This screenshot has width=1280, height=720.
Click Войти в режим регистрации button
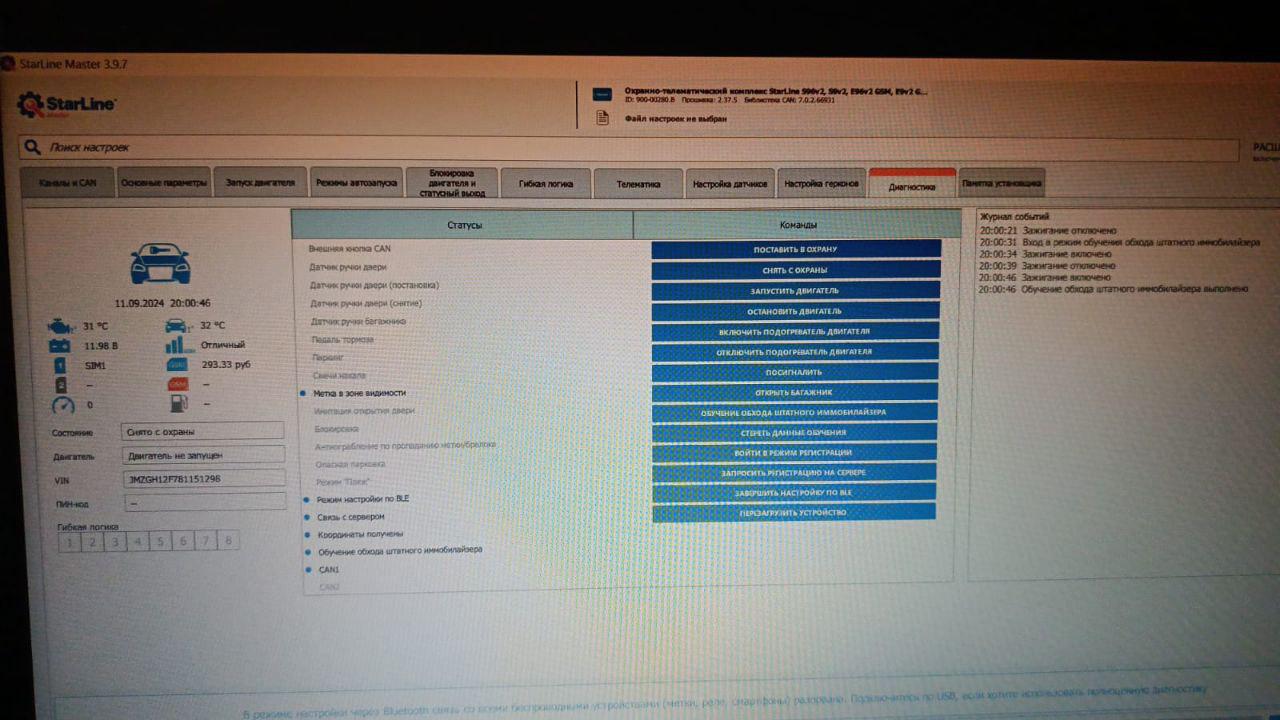tap(795, 452)
